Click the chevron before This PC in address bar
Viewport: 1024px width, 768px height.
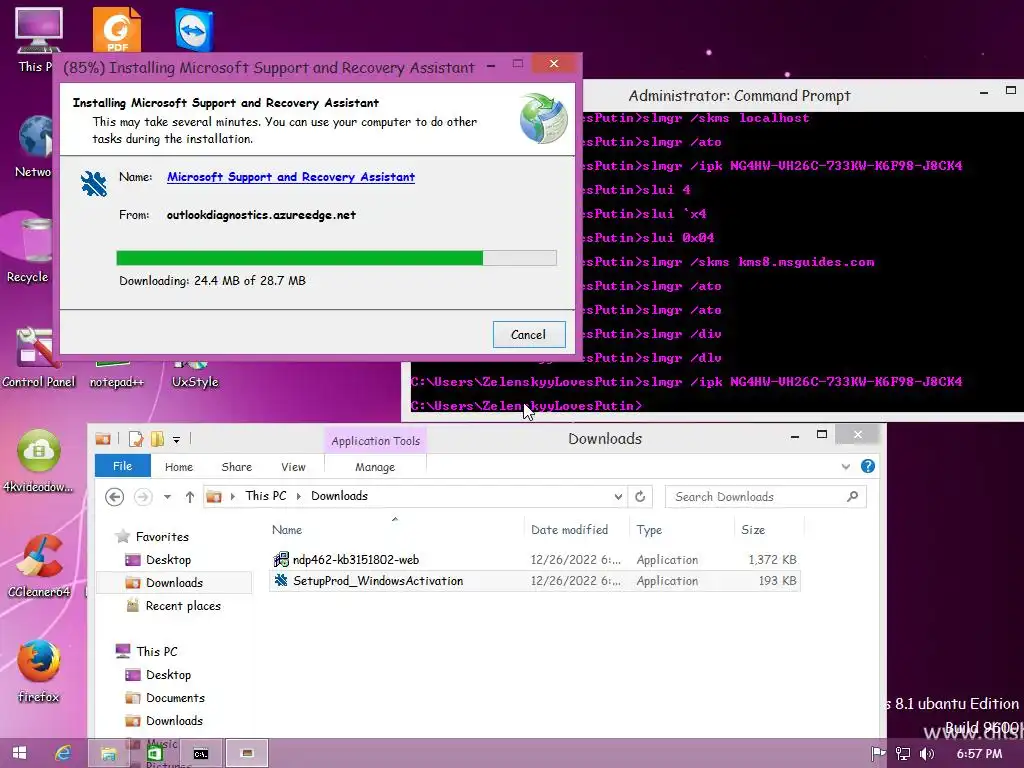point(232,496)
